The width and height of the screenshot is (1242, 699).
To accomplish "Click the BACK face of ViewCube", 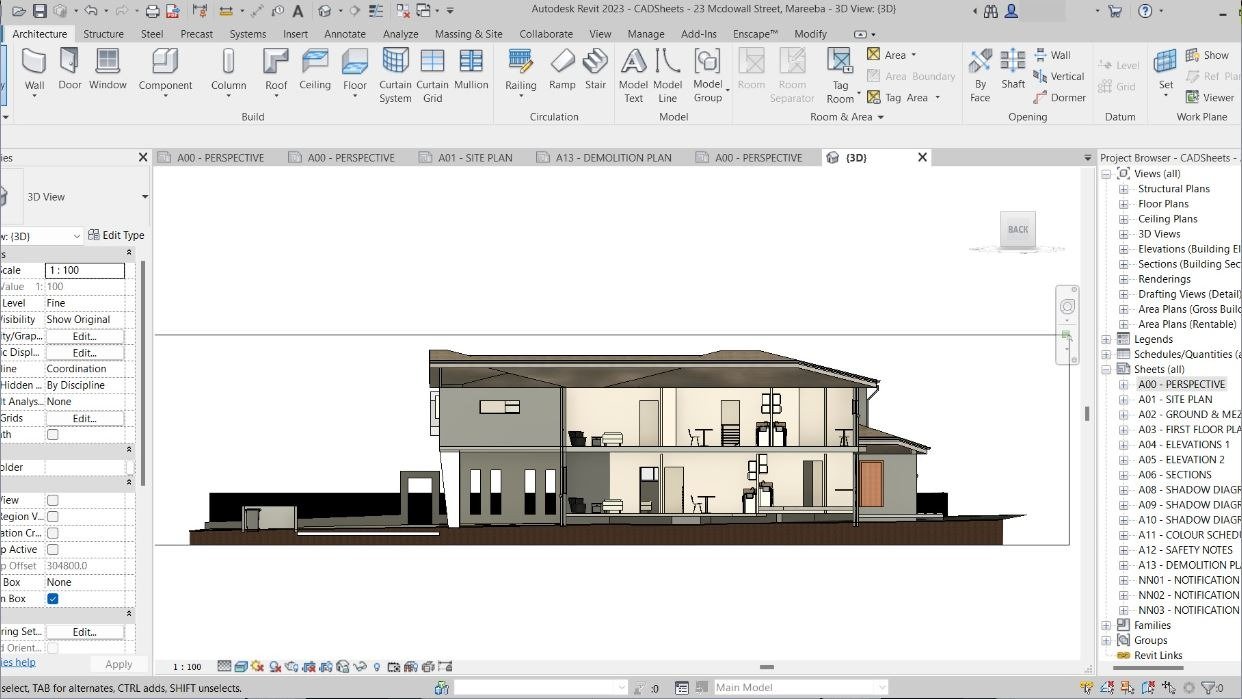I will (x=1018, y=230).
